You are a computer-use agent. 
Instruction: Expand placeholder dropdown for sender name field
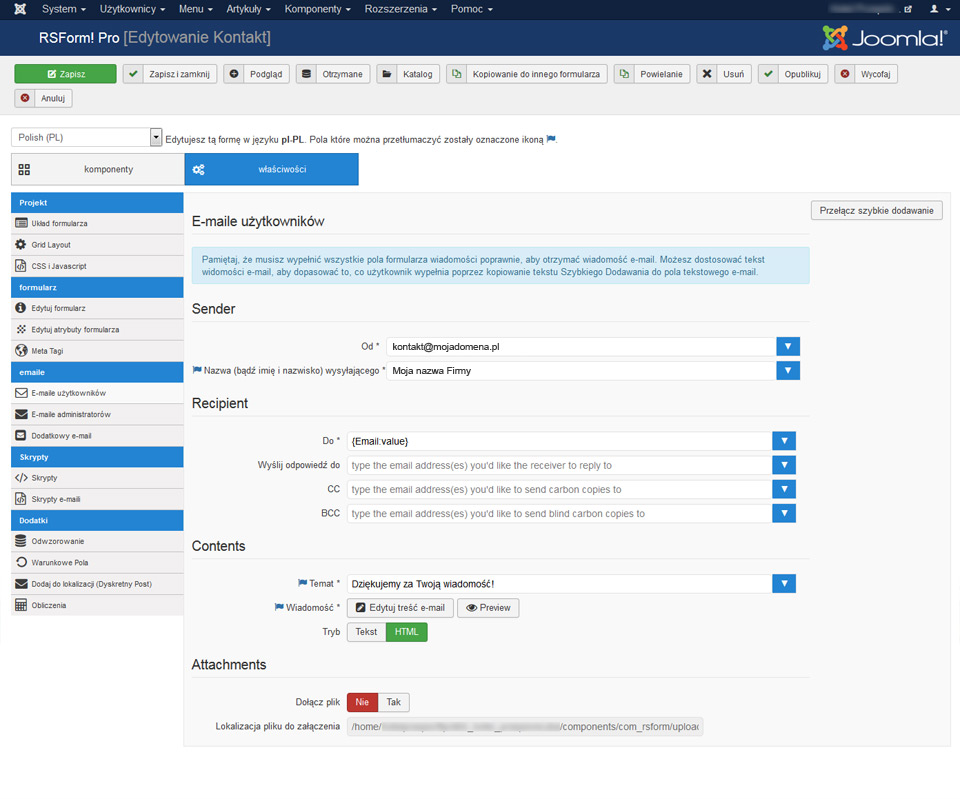tap(788, 370)
